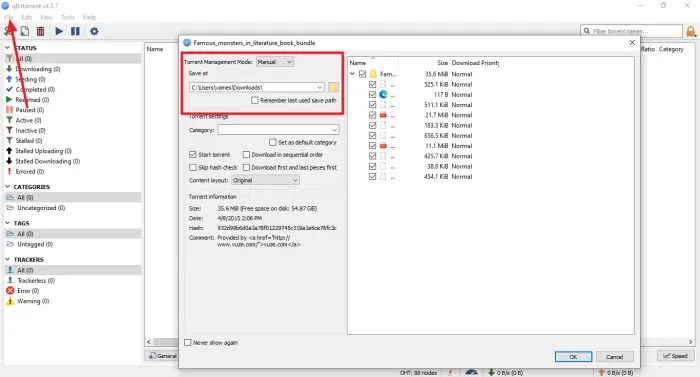This screenshot has height=377, width=700.
Task: Close the add torrent dialog
Action: pos(632,42)
